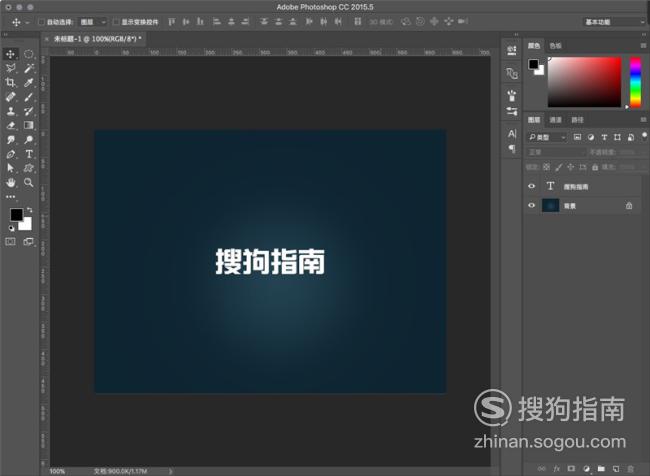
Task: Select the Eraser tool
Action: click(11, 125)
